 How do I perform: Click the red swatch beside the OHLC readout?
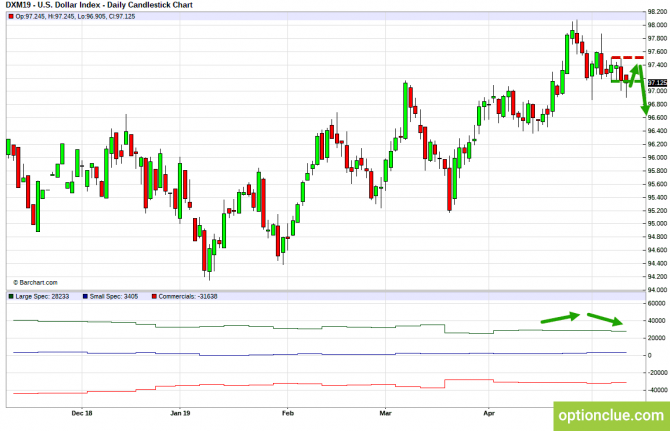click(x=11, y=17)
